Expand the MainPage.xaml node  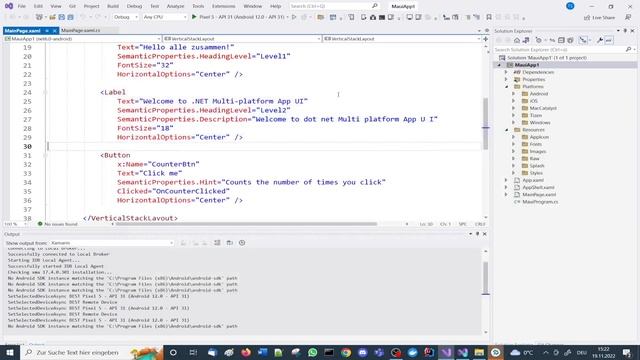[x=506, y=195]
